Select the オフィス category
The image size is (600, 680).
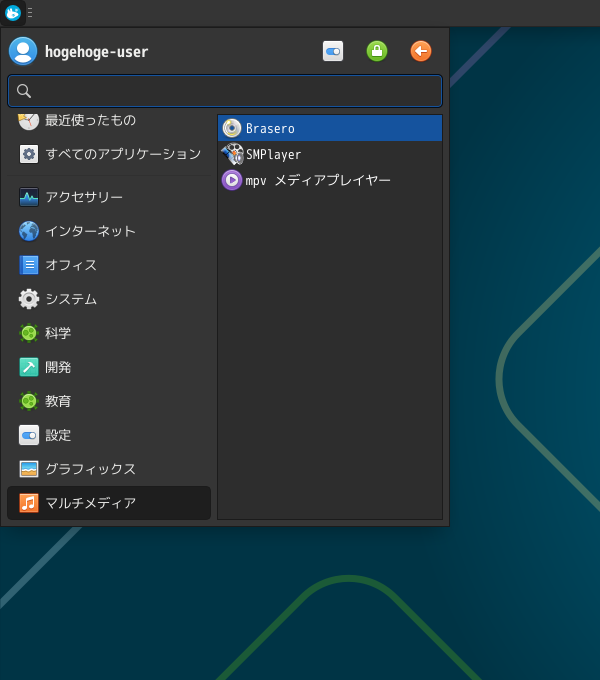(x=109, y=265)
